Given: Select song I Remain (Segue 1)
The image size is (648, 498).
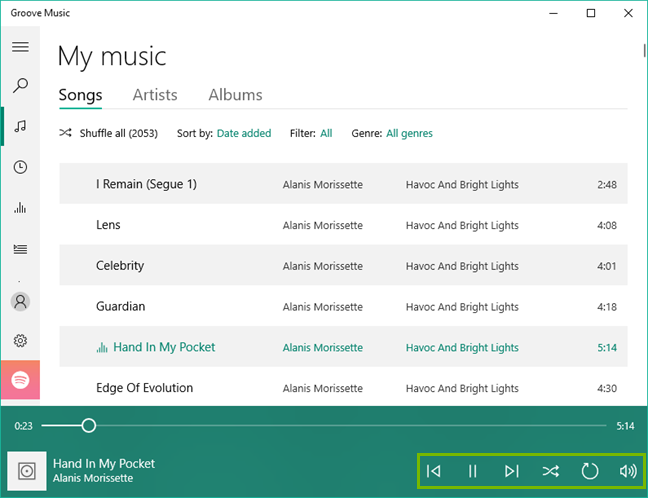Looking at the screenshot, I should pyautogui.click(x=343, y=183).
